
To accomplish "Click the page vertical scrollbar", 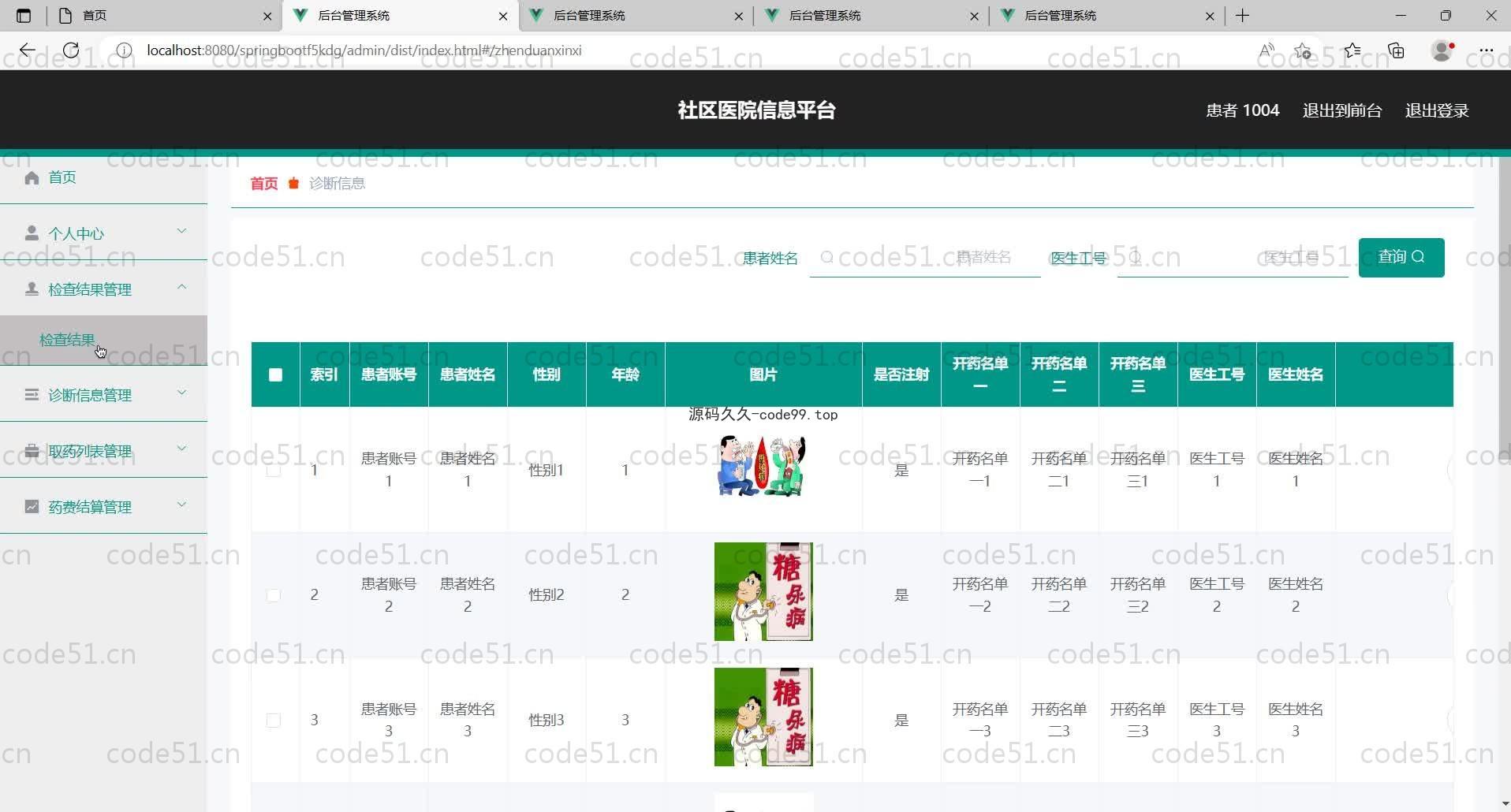I will pos(1504,307).
